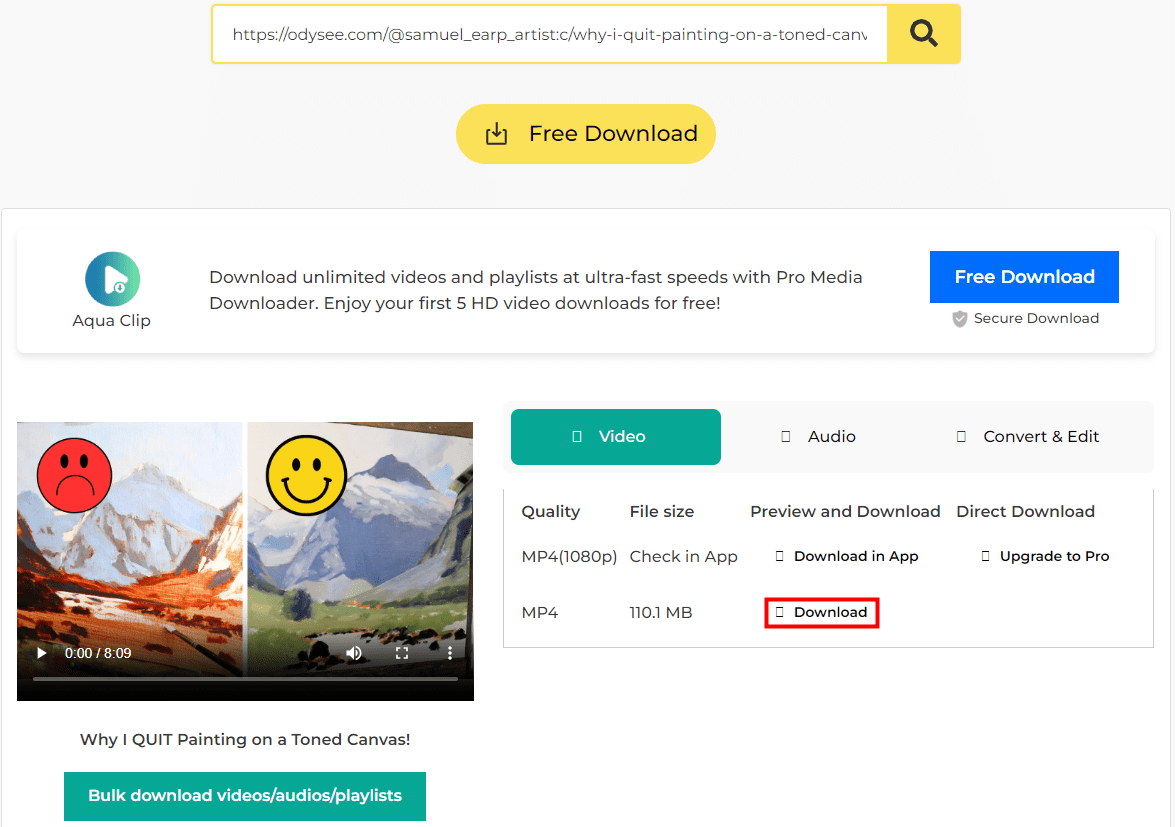The image size is (1175, 827).
Task: Click the magnifying glass search icon
Action: pos(923,34)
